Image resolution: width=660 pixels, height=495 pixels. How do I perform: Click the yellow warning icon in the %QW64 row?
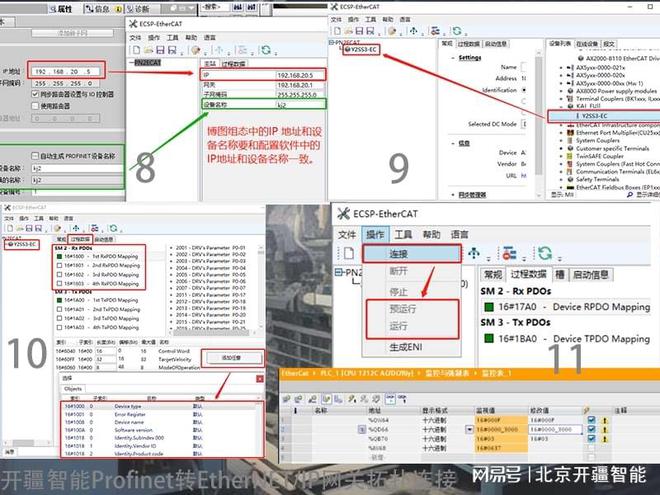coord(605,420)
